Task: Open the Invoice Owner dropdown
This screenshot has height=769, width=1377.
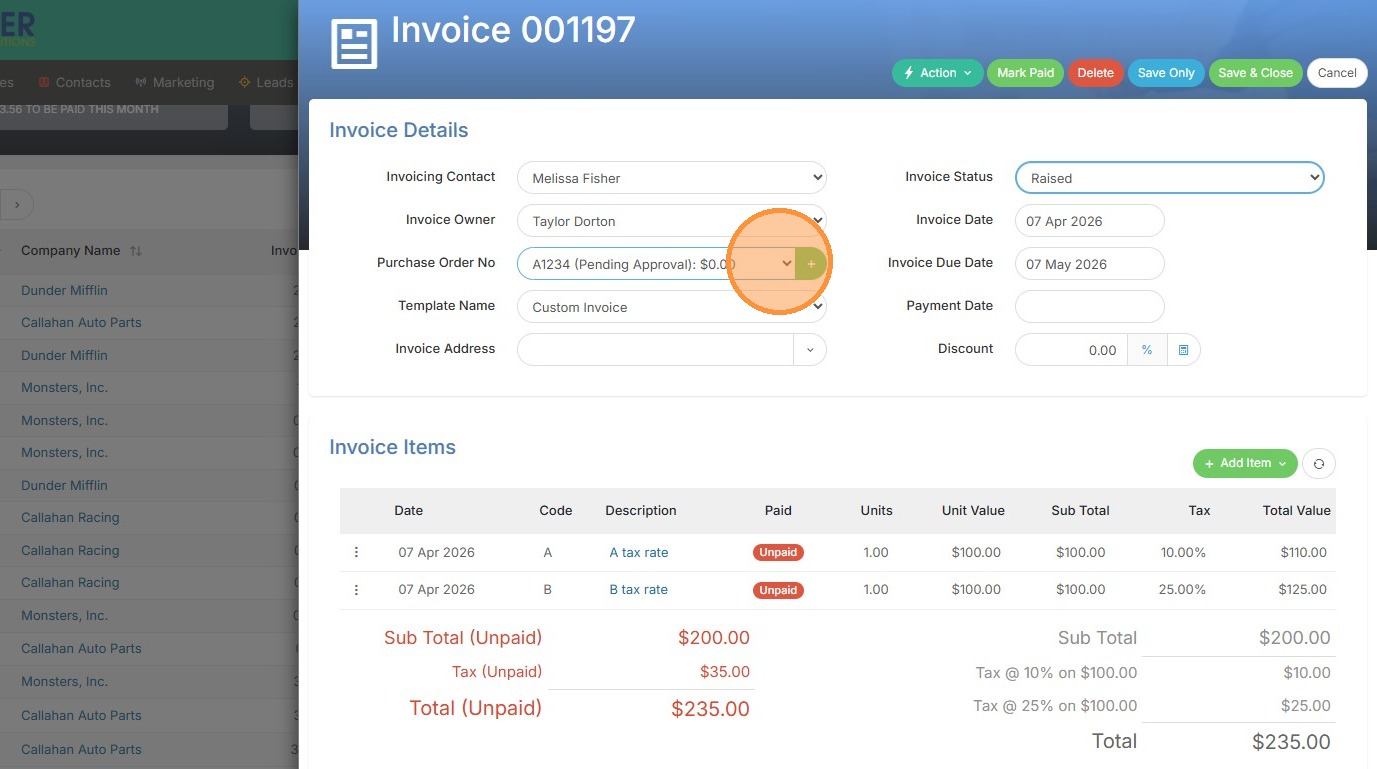Action: pos(672,221)
